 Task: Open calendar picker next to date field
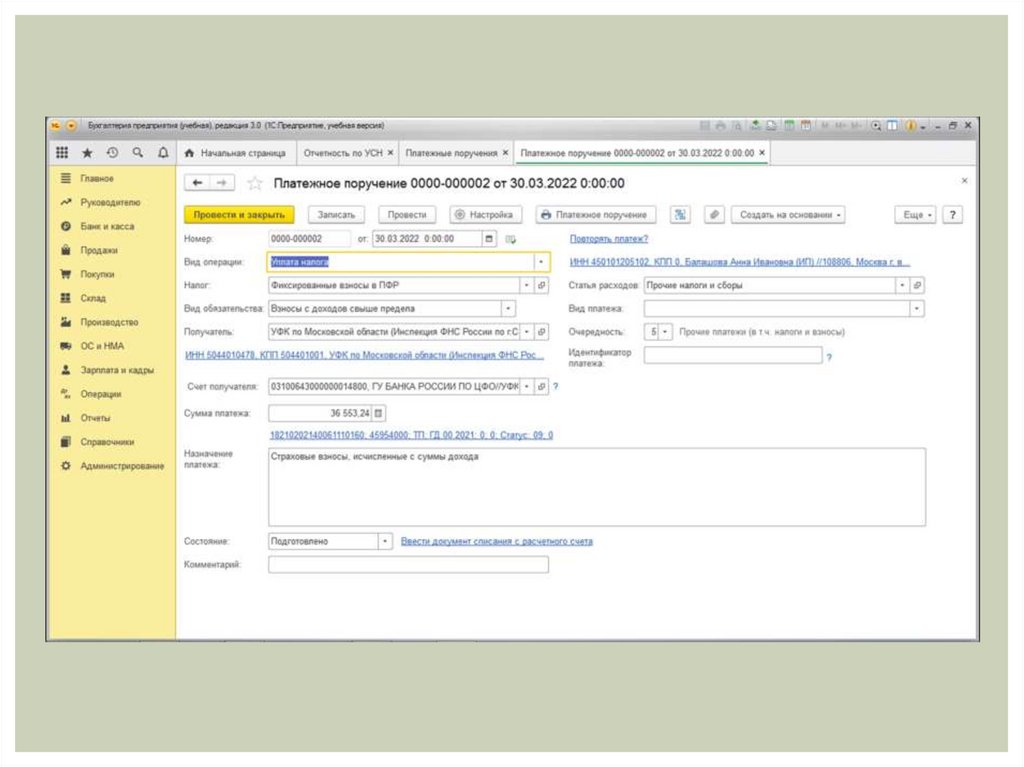(x=489, y=239)
